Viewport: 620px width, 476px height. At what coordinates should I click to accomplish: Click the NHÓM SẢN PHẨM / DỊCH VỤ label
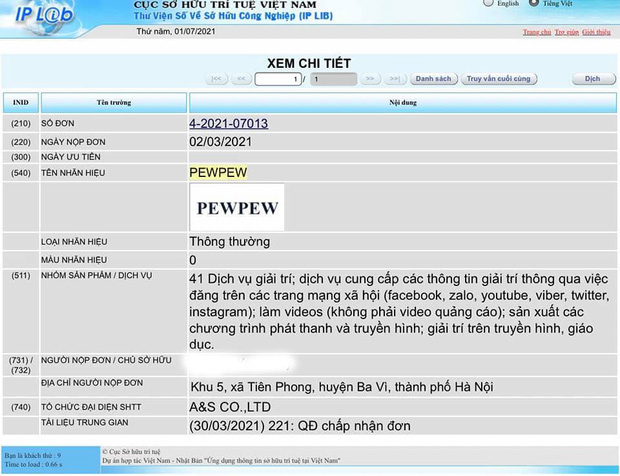pyautogui.click(x=96, y=276)
